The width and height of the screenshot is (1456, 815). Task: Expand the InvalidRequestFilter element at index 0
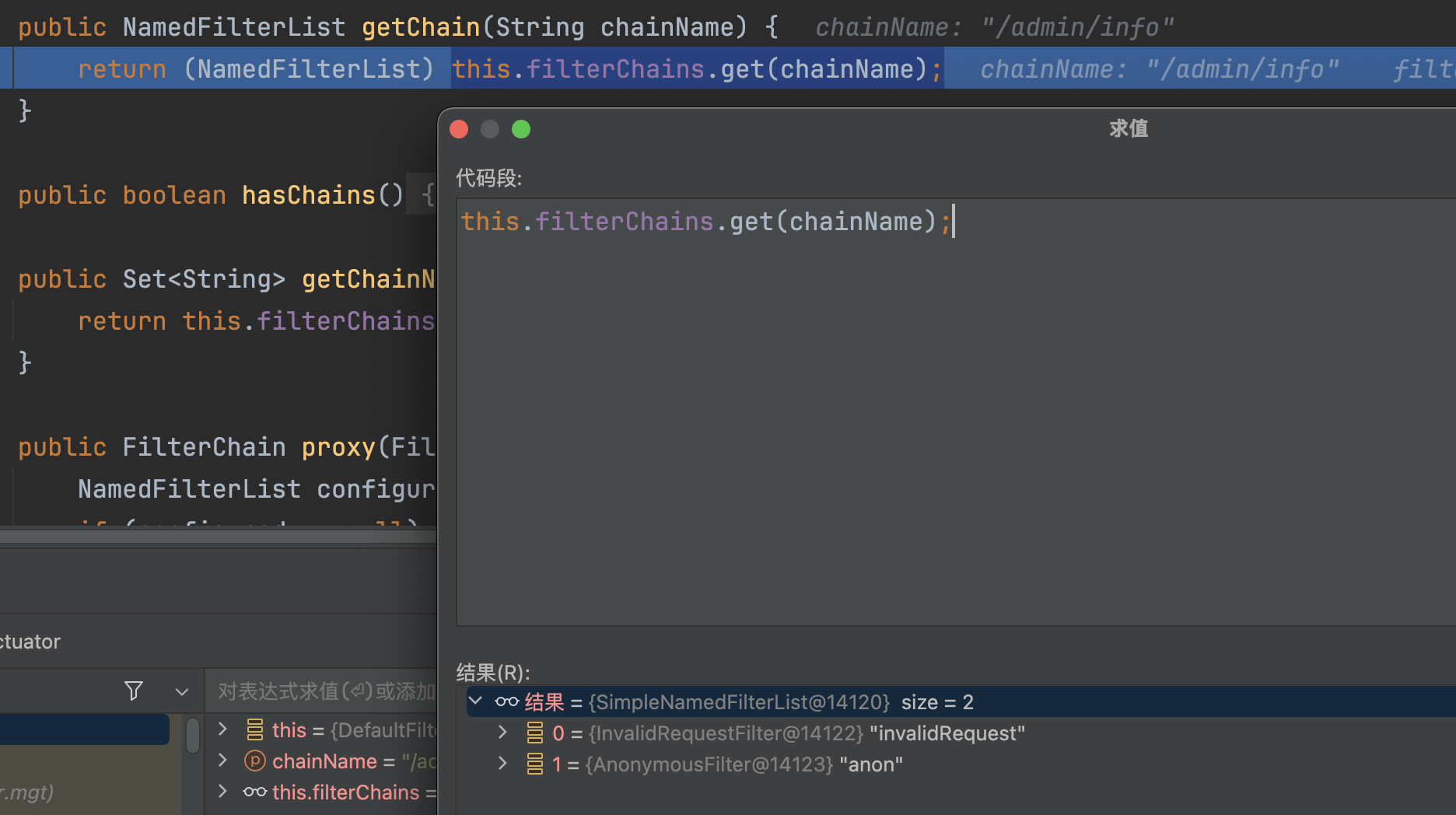point(502,733)
